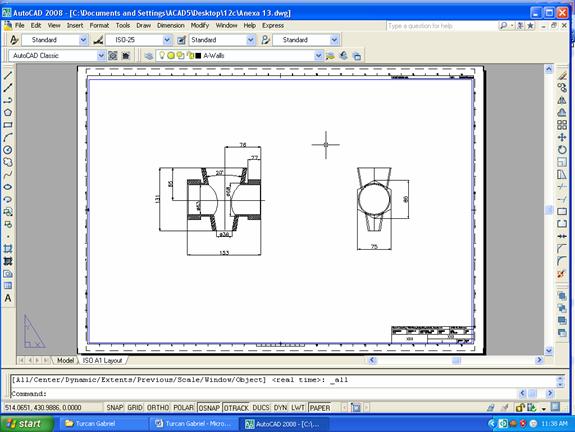Viewport: 575px width, 432px height.
Task: Open the Express menu
Action: pos(273,25)
